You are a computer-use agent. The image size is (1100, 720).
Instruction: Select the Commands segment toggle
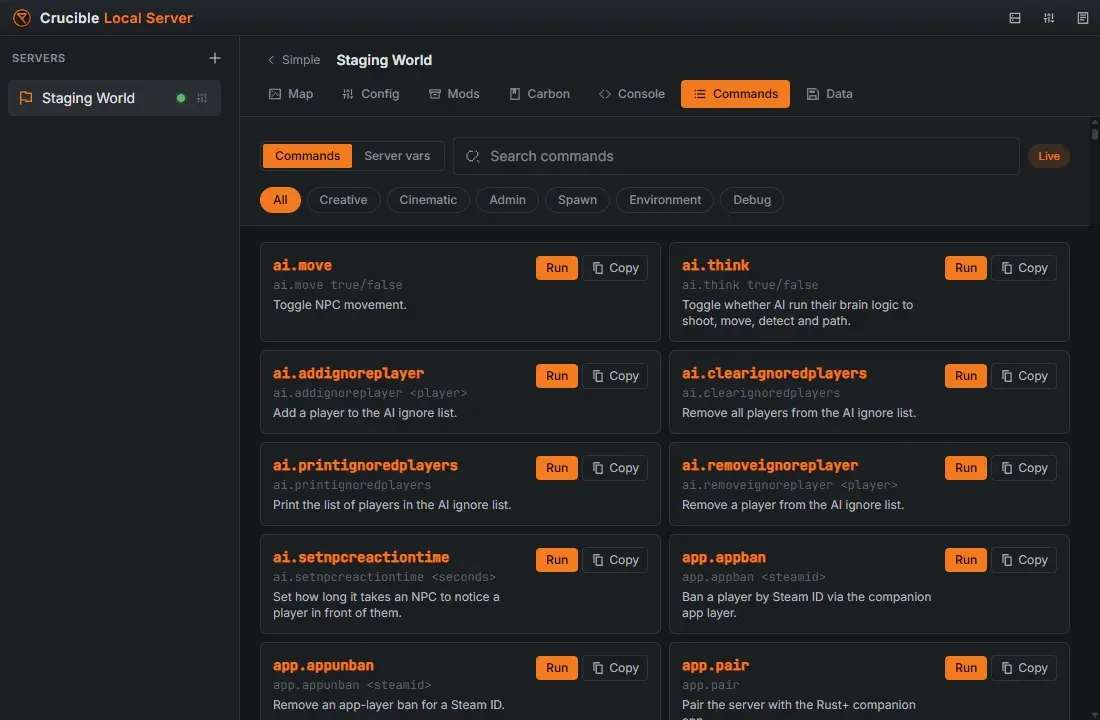tap(307, 156)
